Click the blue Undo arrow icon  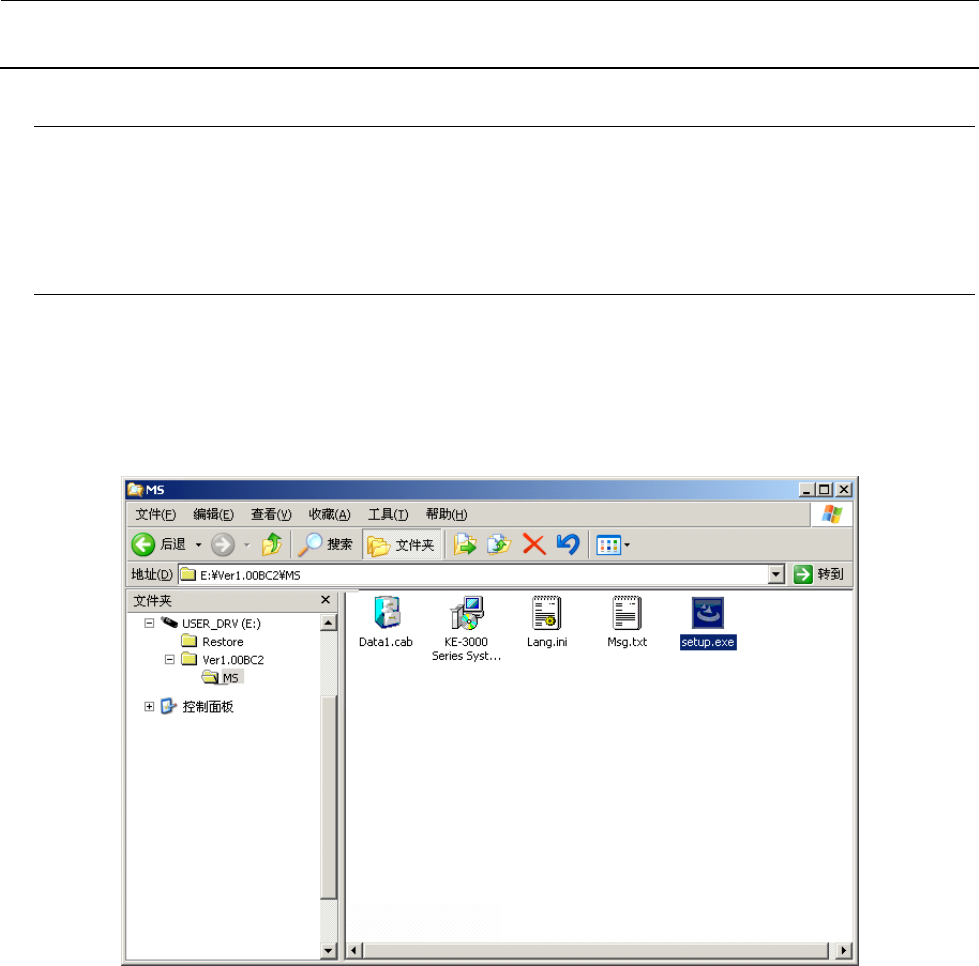point(568,545)
